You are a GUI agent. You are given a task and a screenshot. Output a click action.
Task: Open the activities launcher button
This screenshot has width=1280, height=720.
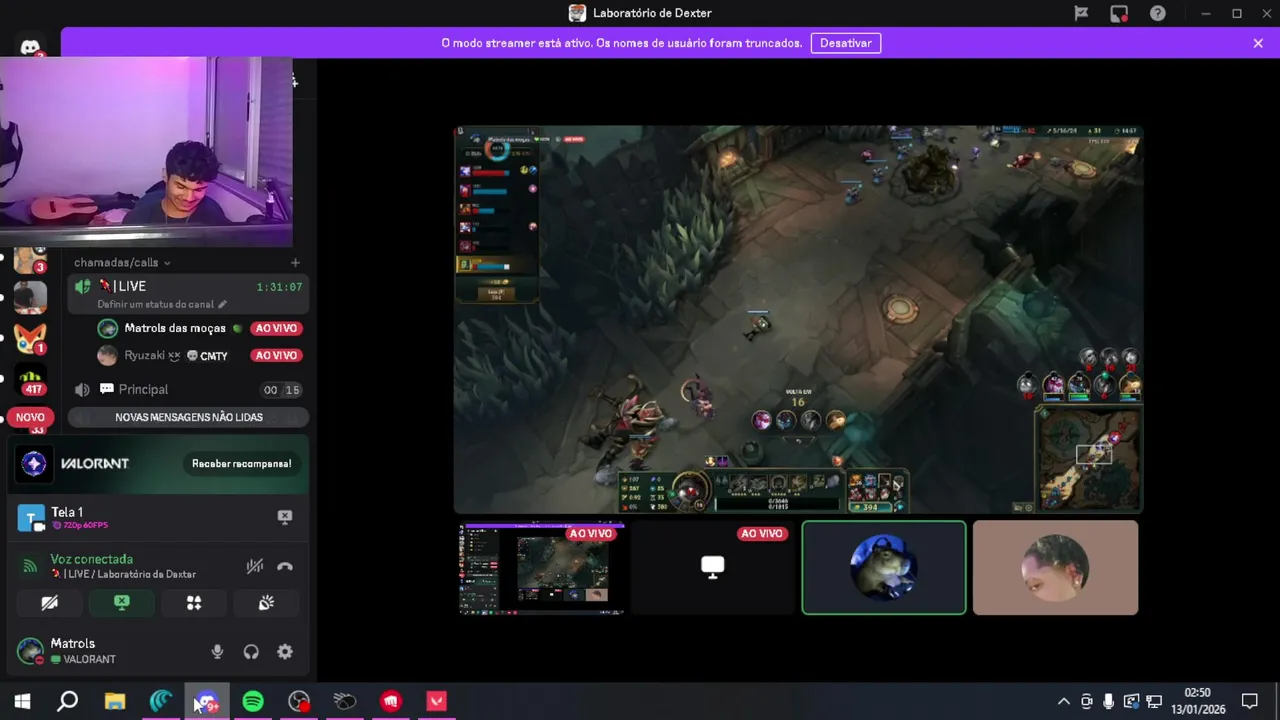click(194, 603)
